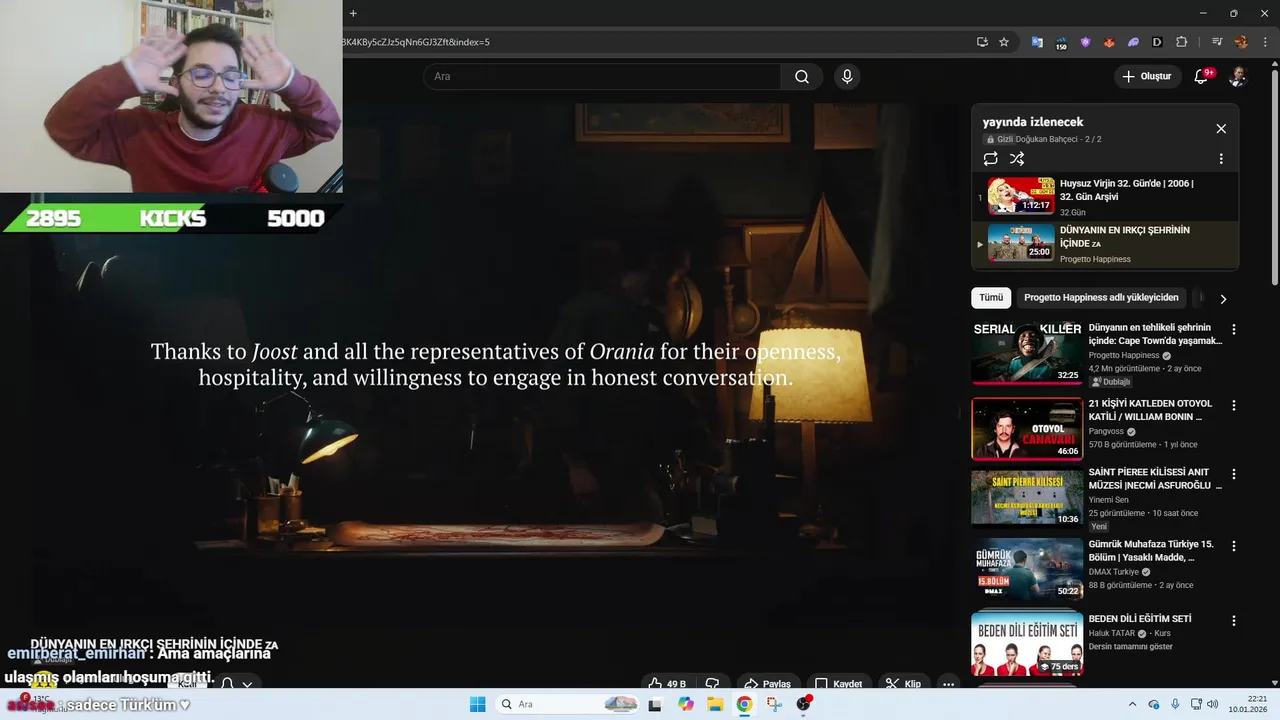The width and height of the screenshot is (1280, 720).
Task: Bookmark page with the star icon
Action: [x=1004, y=42]
